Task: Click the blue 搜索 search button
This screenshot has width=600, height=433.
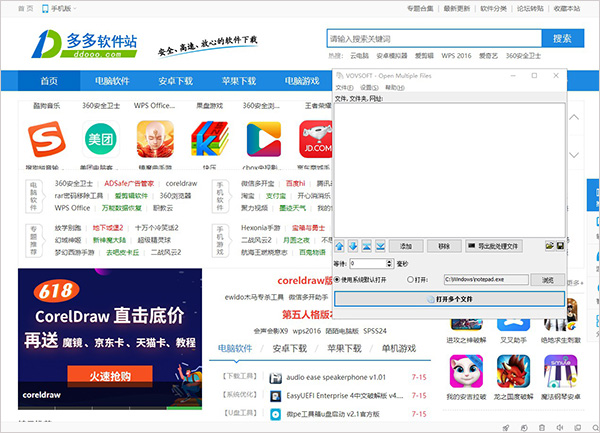Action: coord(562,39)
